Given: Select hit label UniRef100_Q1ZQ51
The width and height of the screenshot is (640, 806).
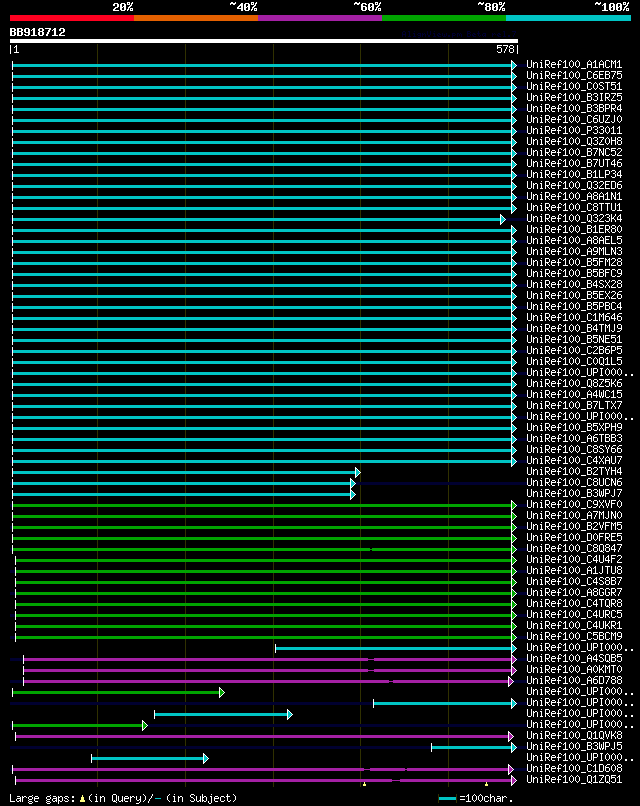Looking at the screenshot, I should [574, 780].
